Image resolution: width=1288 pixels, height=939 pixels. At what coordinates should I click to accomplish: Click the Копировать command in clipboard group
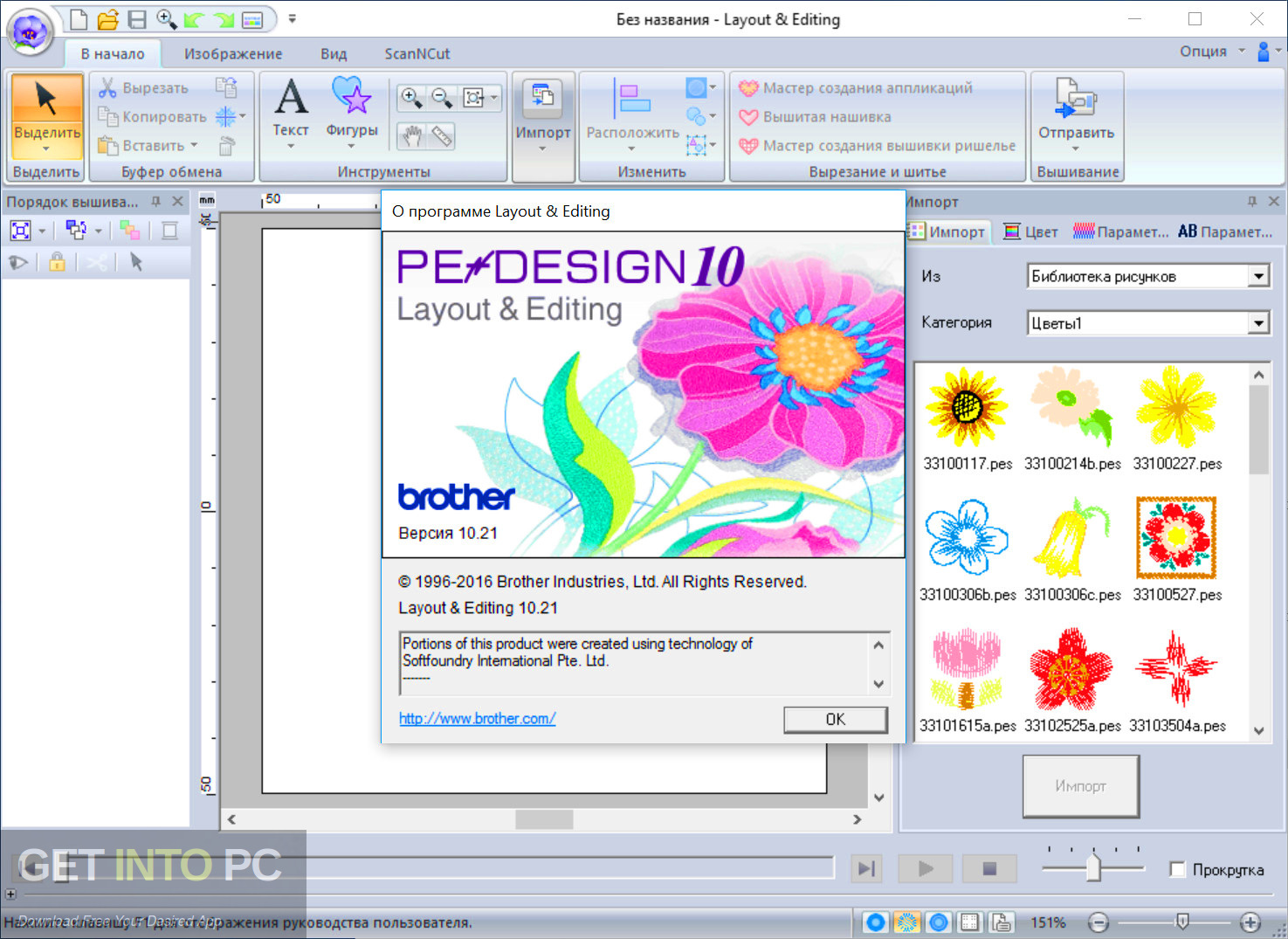click(x=152, y=116)
